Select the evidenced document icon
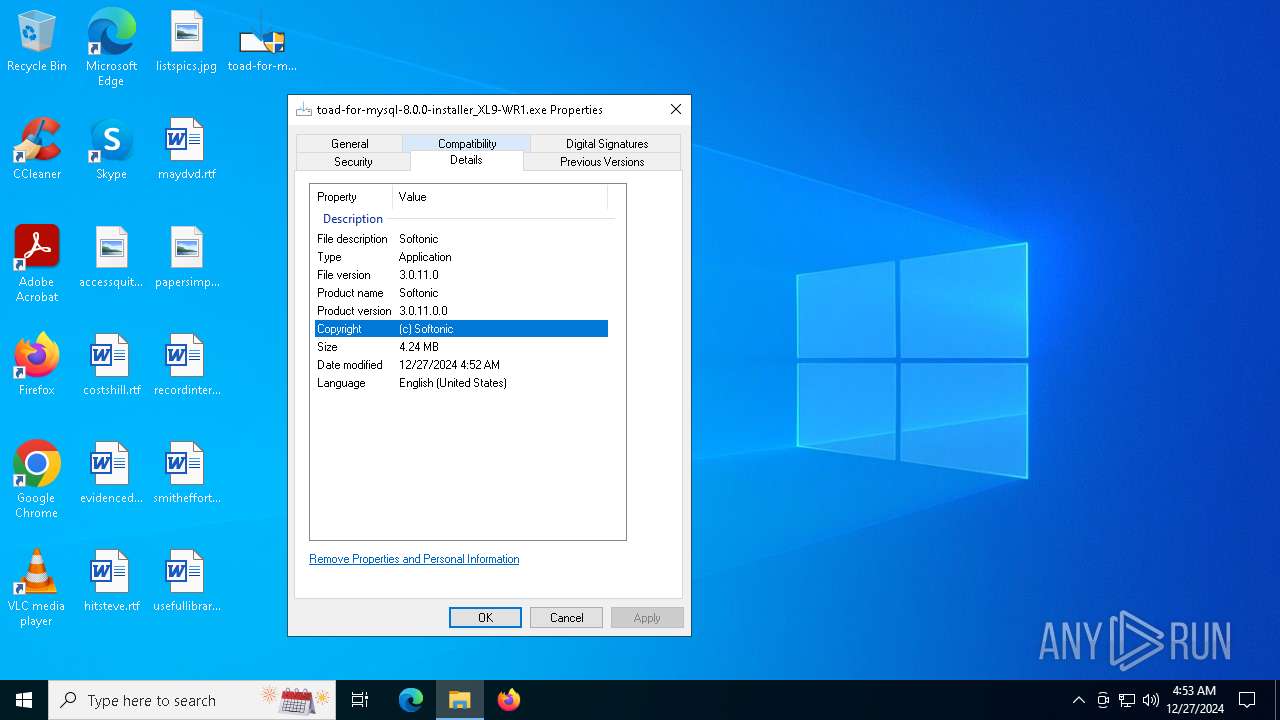The image size is (1280, 720). coord(111,473)
